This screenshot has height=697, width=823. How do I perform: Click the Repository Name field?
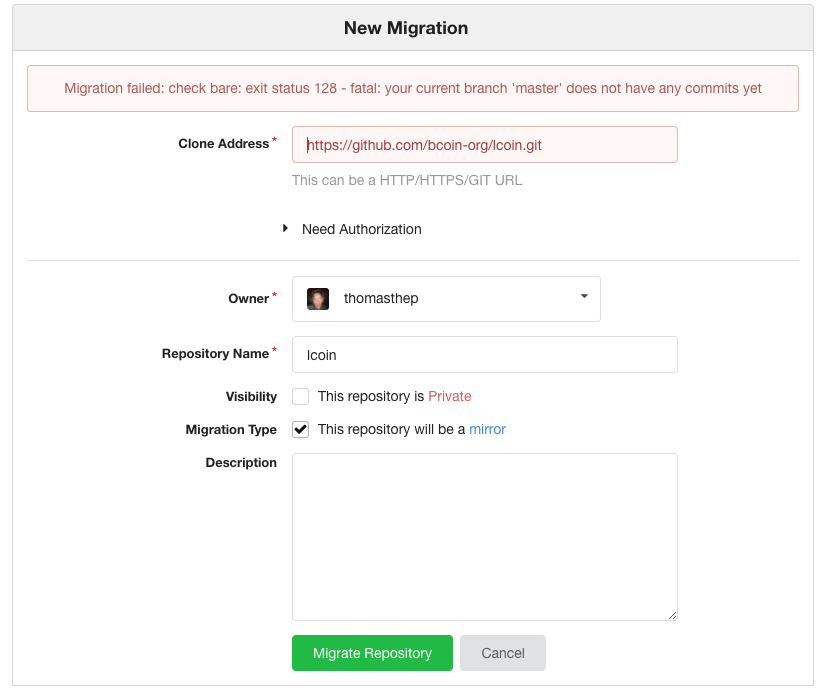484,355
